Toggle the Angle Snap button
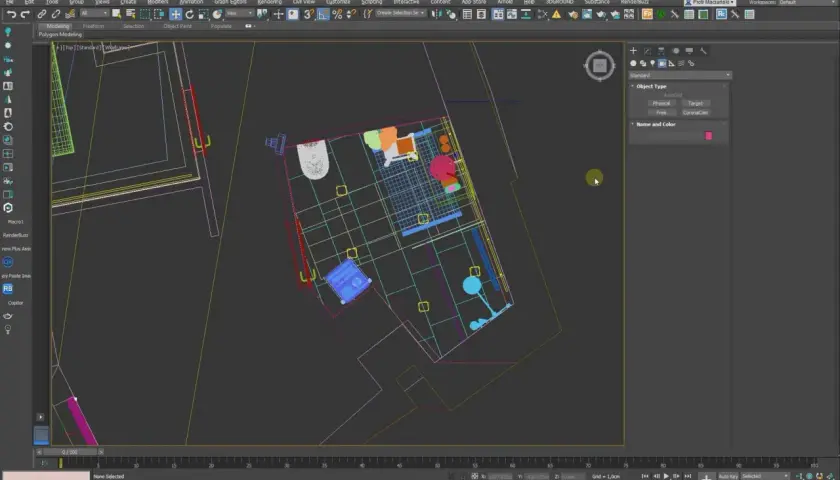The width and height of the screenshot is (840, 480). [x=323, y=14]
